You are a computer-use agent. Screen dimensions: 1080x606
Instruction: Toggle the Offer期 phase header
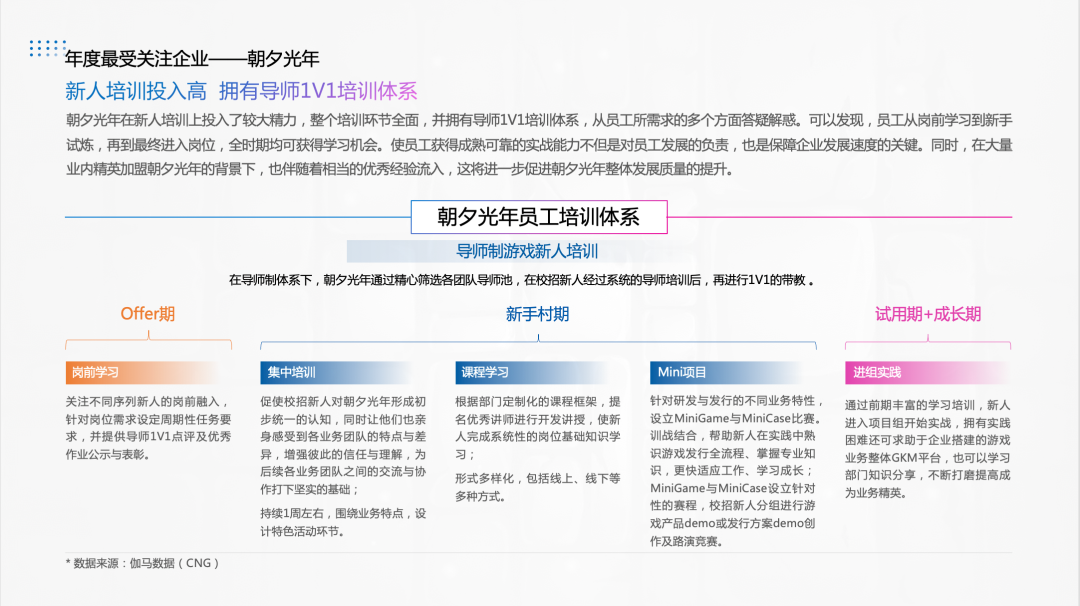[147, 313]
